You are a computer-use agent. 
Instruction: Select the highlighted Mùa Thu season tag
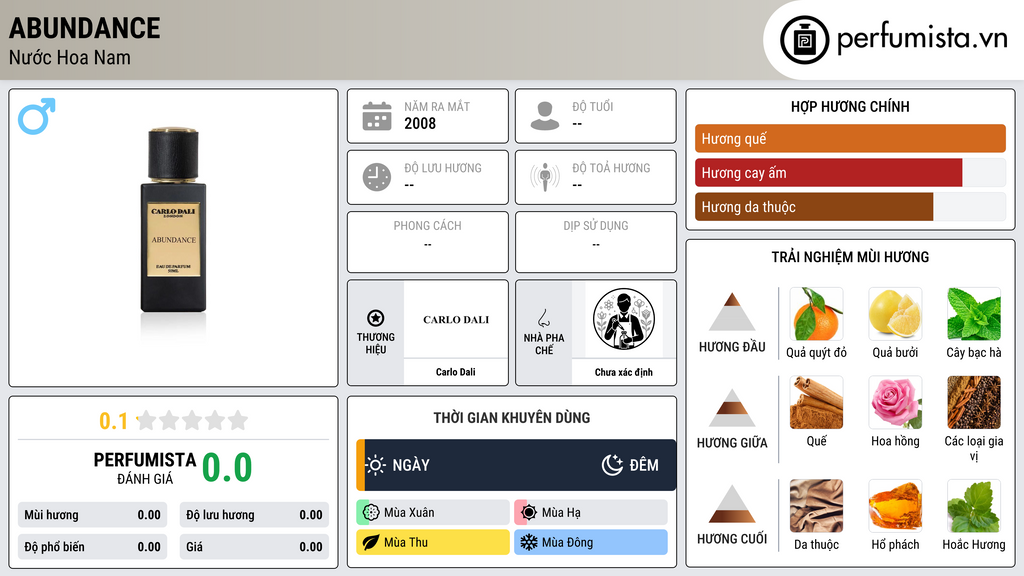pos(433,542)
